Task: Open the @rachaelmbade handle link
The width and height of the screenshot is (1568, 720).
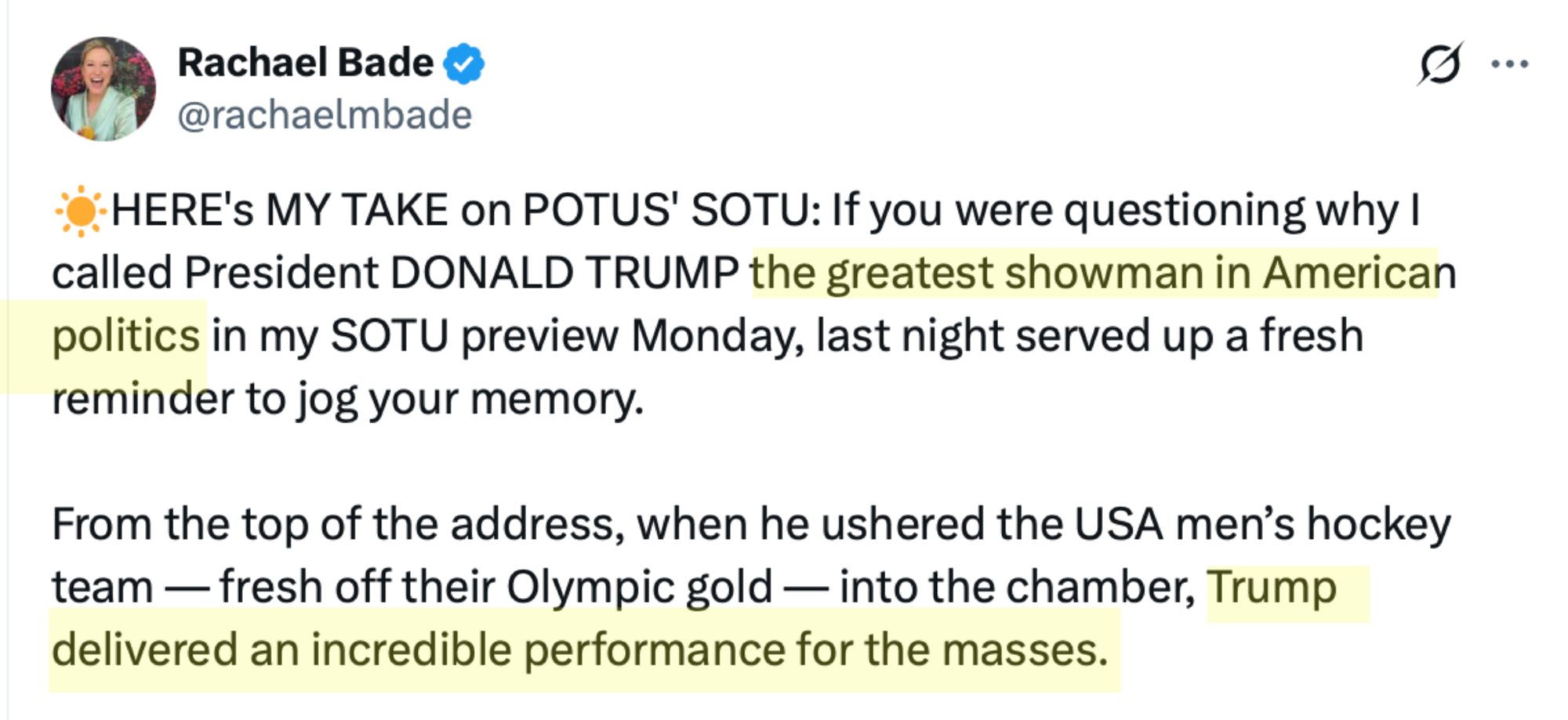Action: click(325, 115)
